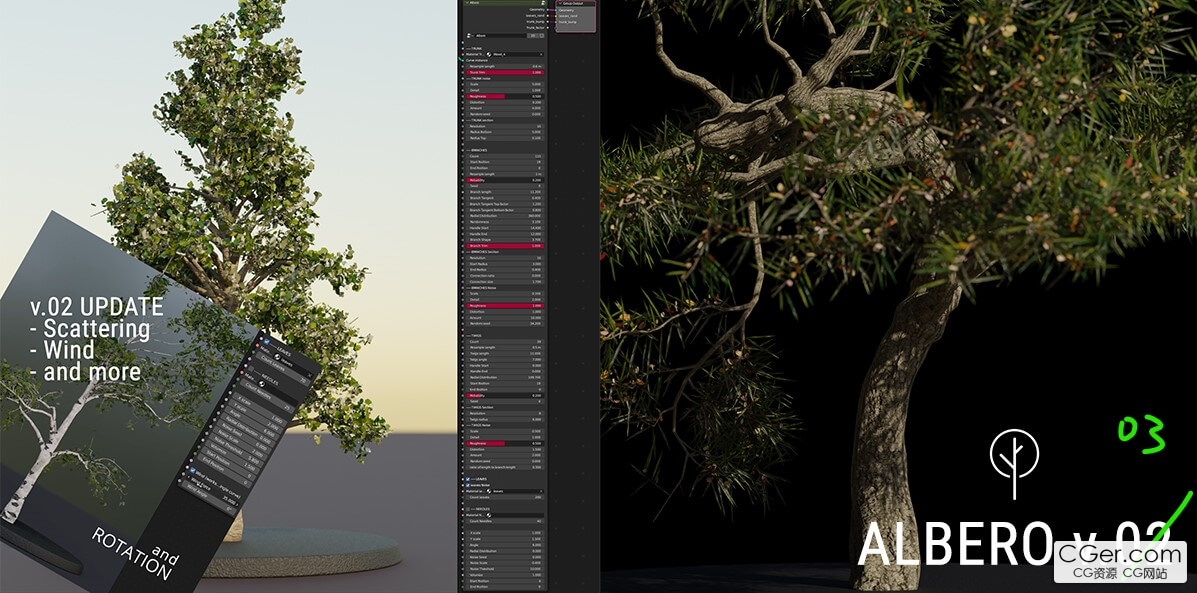1197x593 pixels.
Task: Select Random seed field under BRANCHES Noise
Action: pyautogui.click(x=505, y=323)
